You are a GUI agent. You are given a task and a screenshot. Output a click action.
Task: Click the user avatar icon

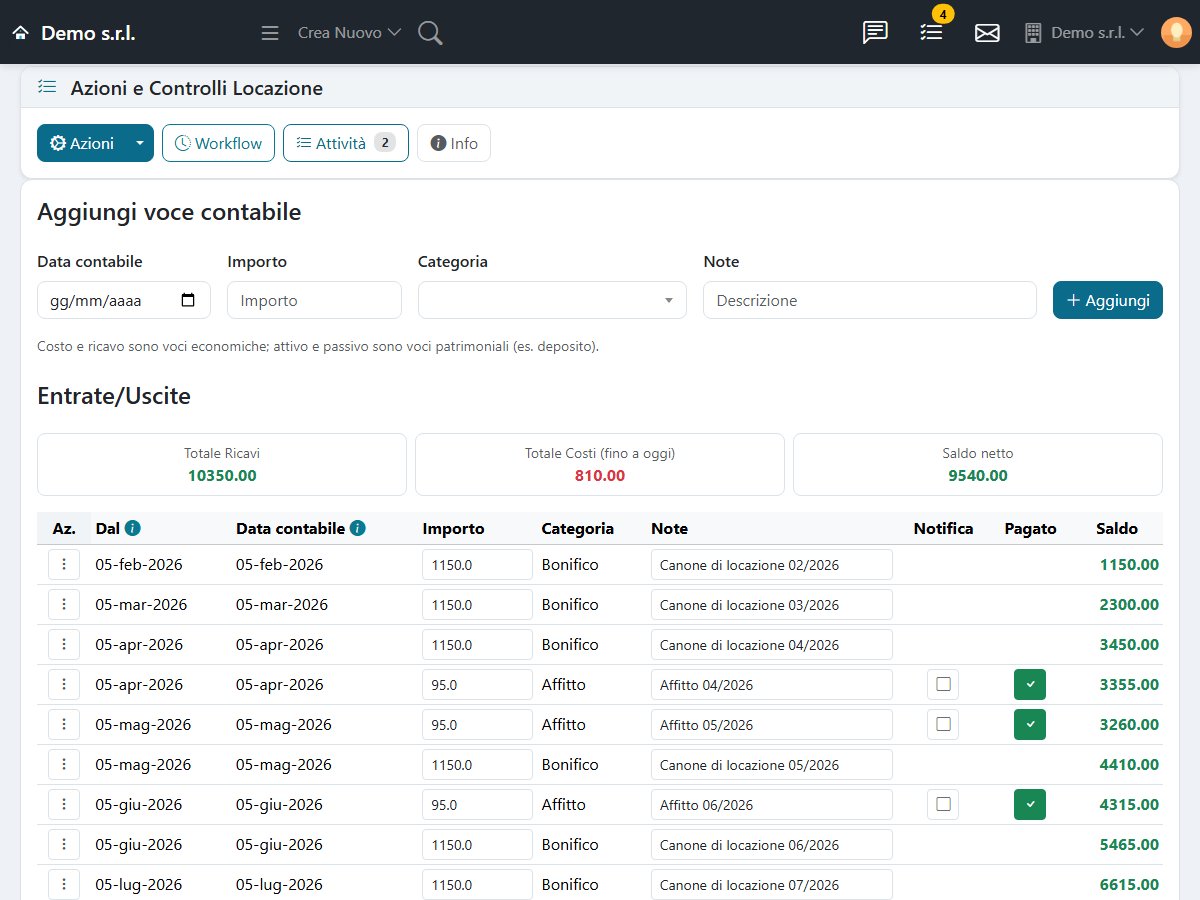point(1176,33)
